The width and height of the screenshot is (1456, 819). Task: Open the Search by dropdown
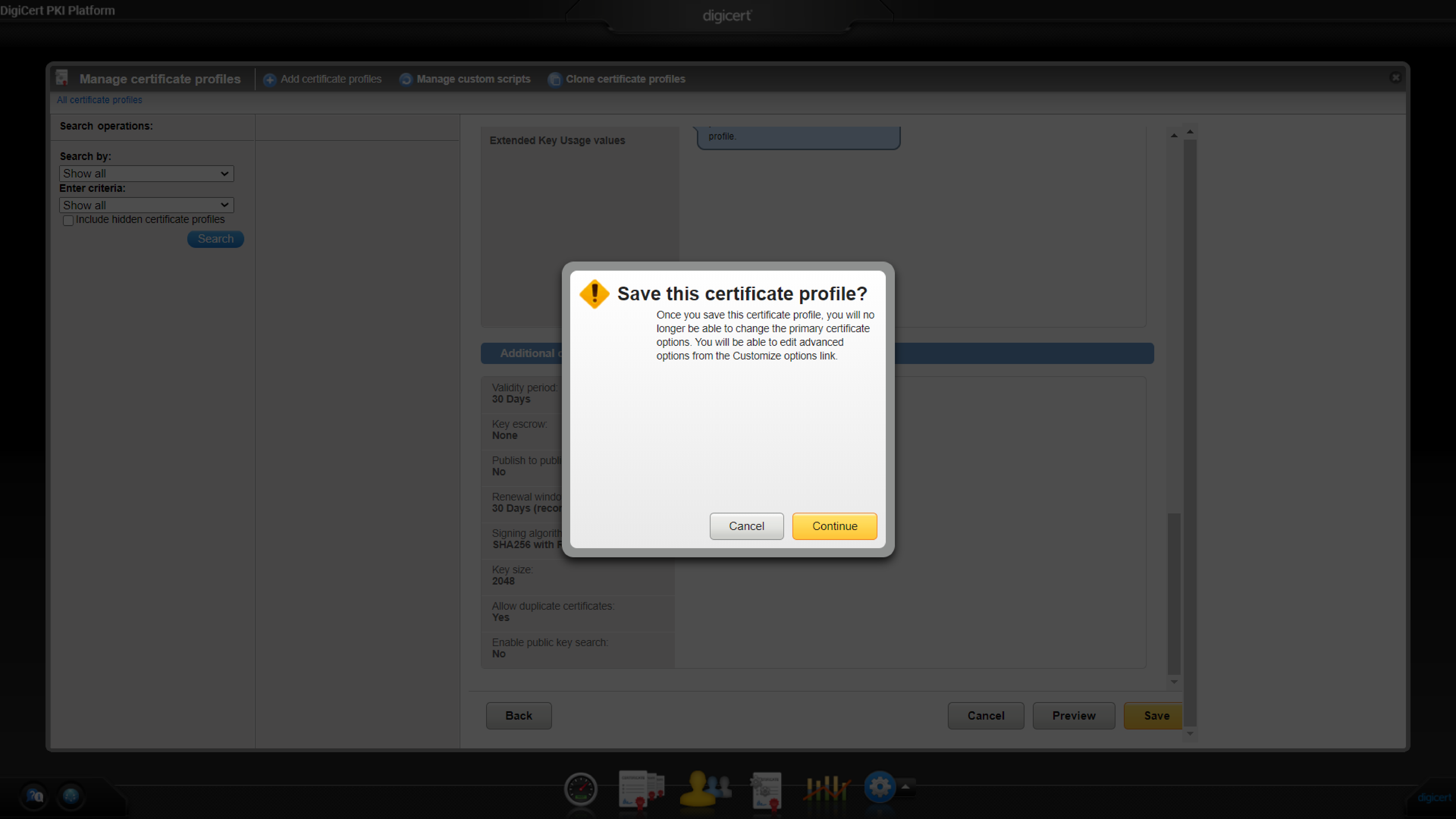point(146,173)
